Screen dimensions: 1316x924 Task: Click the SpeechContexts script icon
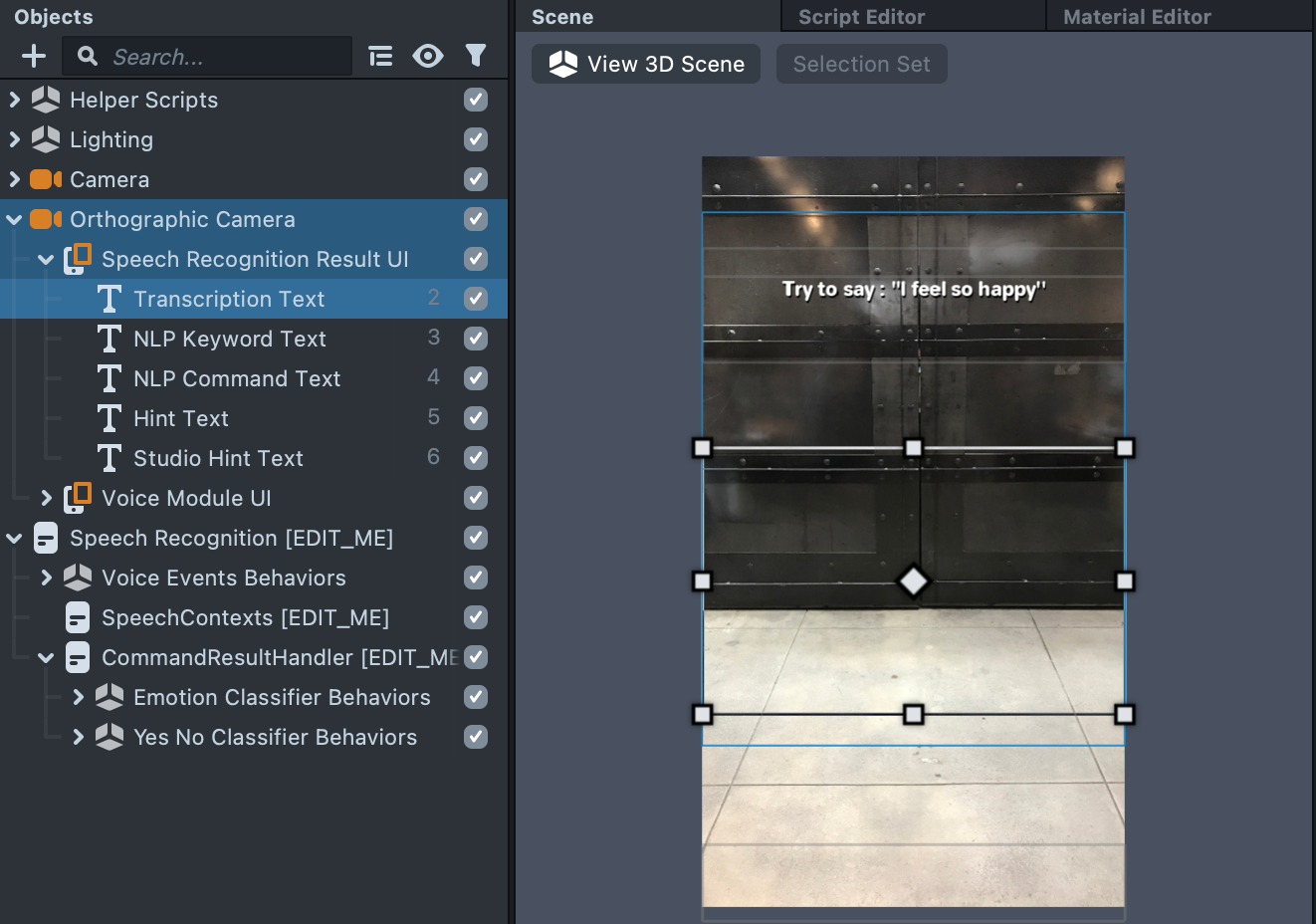point(78,617)
